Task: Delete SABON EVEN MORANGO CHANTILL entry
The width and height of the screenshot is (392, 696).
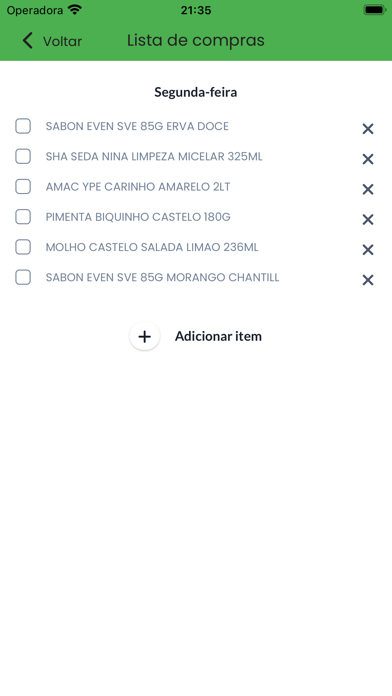Action: tap(368, 280)
